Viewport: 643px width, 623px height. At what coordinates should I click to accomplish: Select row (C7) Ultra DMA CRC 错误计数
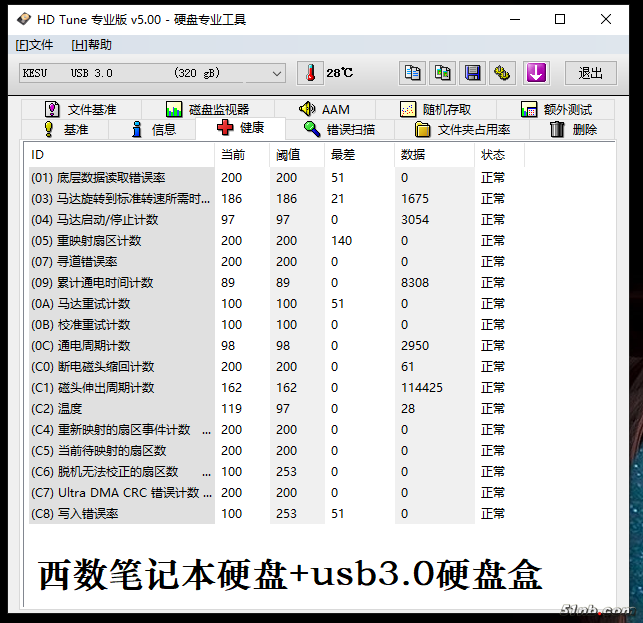pyautogui.click(x=277, y=493)
